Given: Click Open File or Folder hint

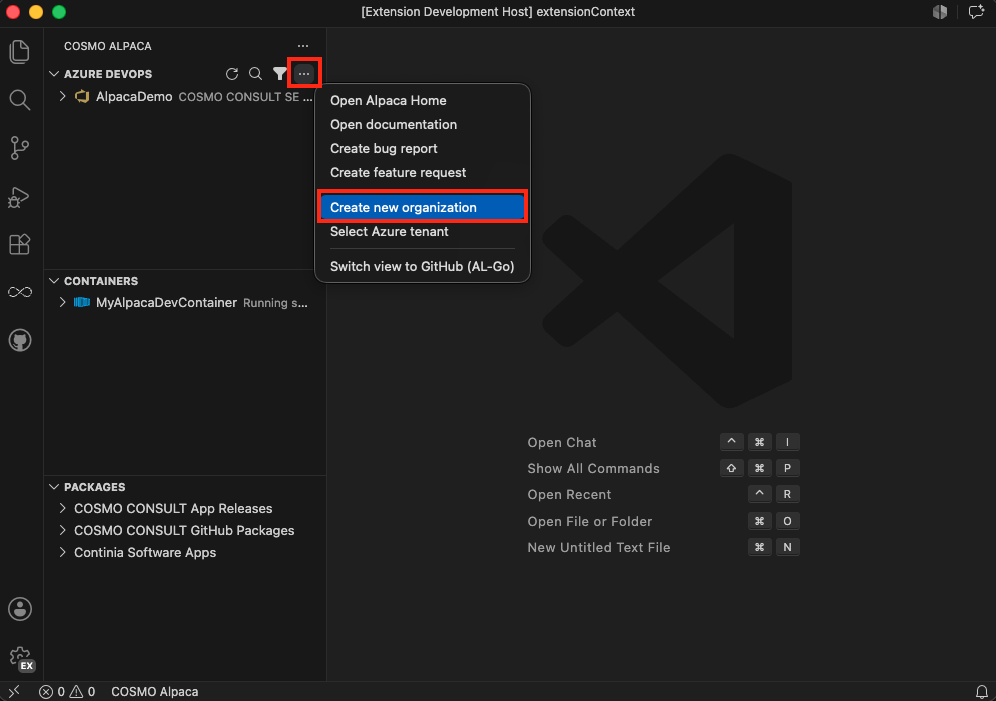Looking at the screenshot, I should [589, 521].
